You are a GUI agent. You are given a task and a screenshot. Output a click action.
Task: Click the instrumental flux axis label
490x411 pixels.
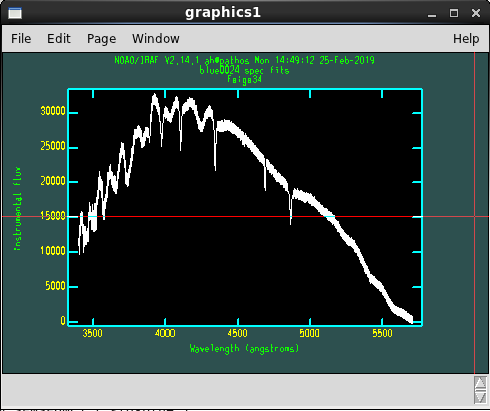pyautogui.click(x=17, y=208)
